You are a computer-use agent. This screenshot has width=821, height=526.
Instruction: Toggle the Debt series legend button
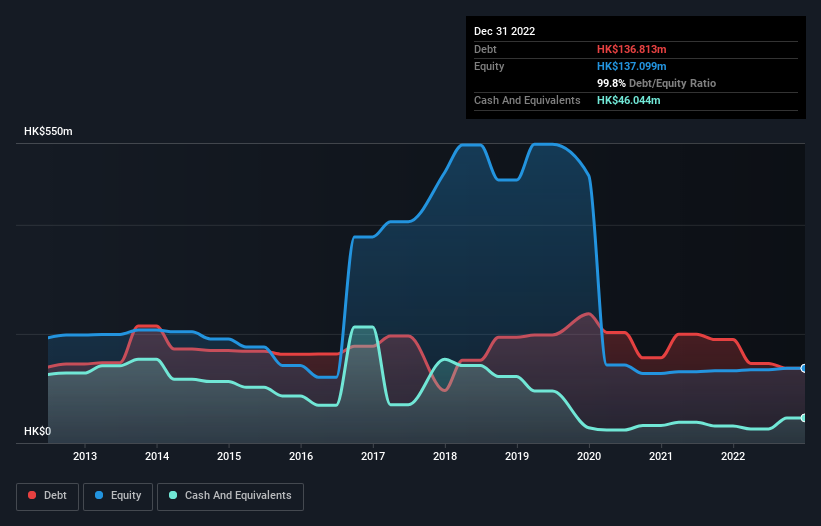pyautogui.click(x=48, y=496)
